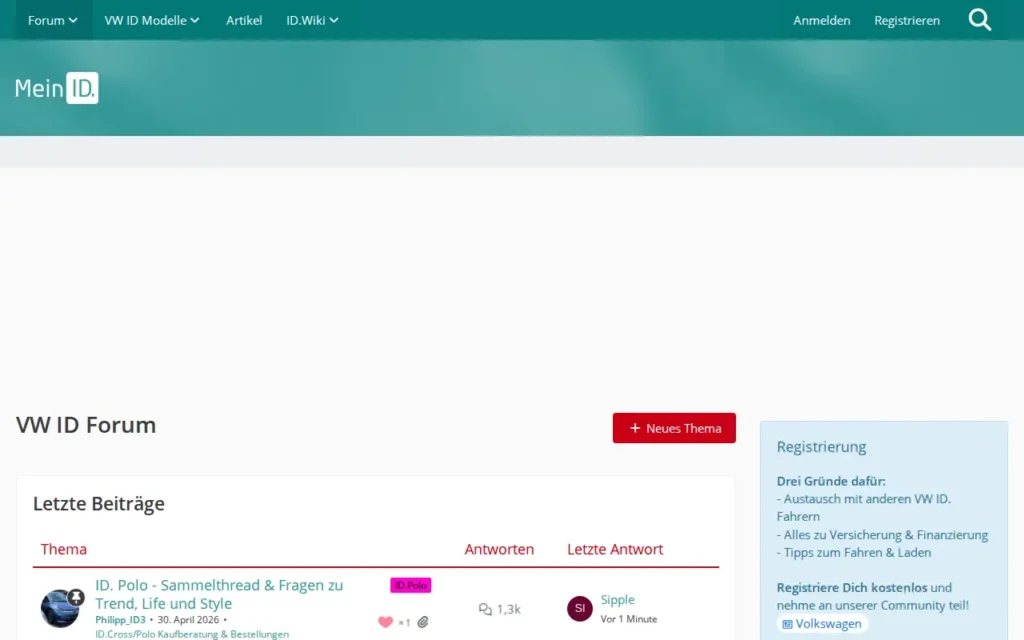Click the 1,3k reply count
The width and height of the screenshot is (1024, 640).
click(x=508, y=609)
